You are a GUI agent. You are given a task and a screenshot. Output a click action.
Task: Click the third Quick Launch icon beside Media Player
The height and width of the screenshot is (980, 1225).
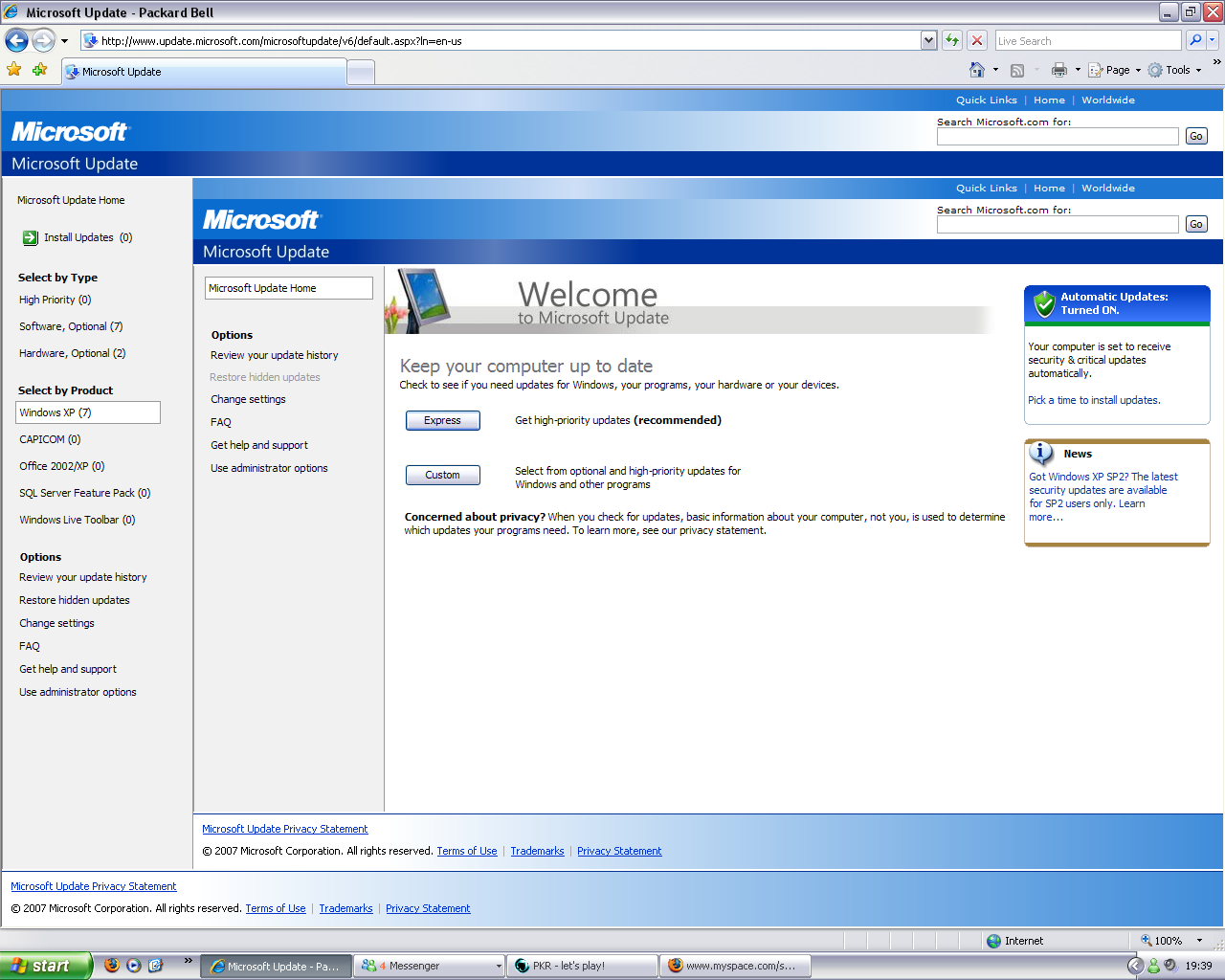click(x=156, y=966)
